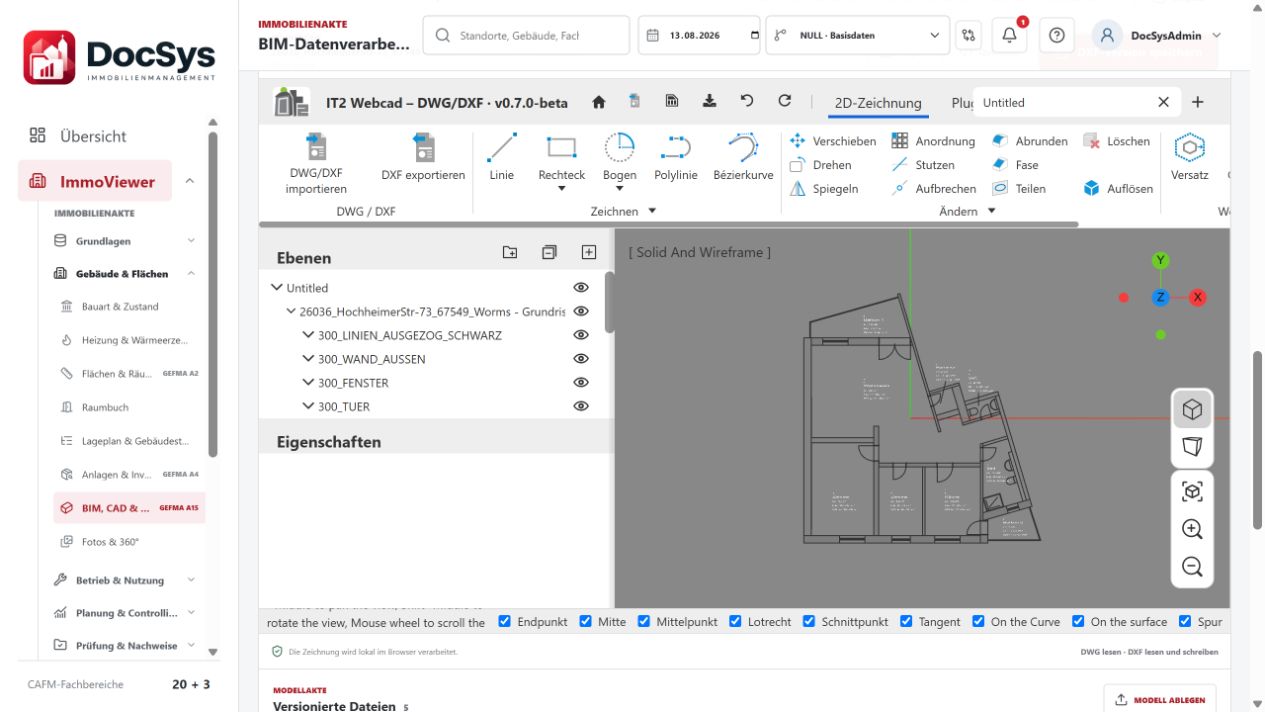Viewport: 1265px width, 712px height.
Task: Toggle visibility of 300_LINIEN_AUSGEZOG_SCHWARZ layer
Action: 581,335
